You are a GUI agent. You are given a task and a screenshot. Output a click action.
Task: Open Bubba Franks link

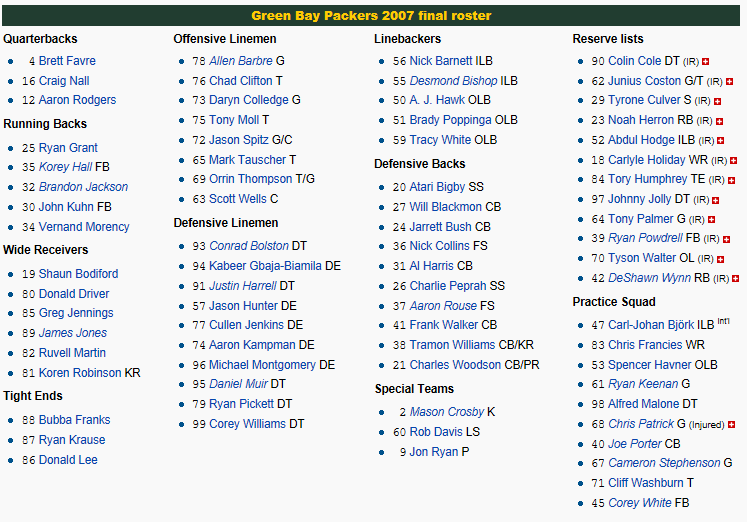click(74, 420)
